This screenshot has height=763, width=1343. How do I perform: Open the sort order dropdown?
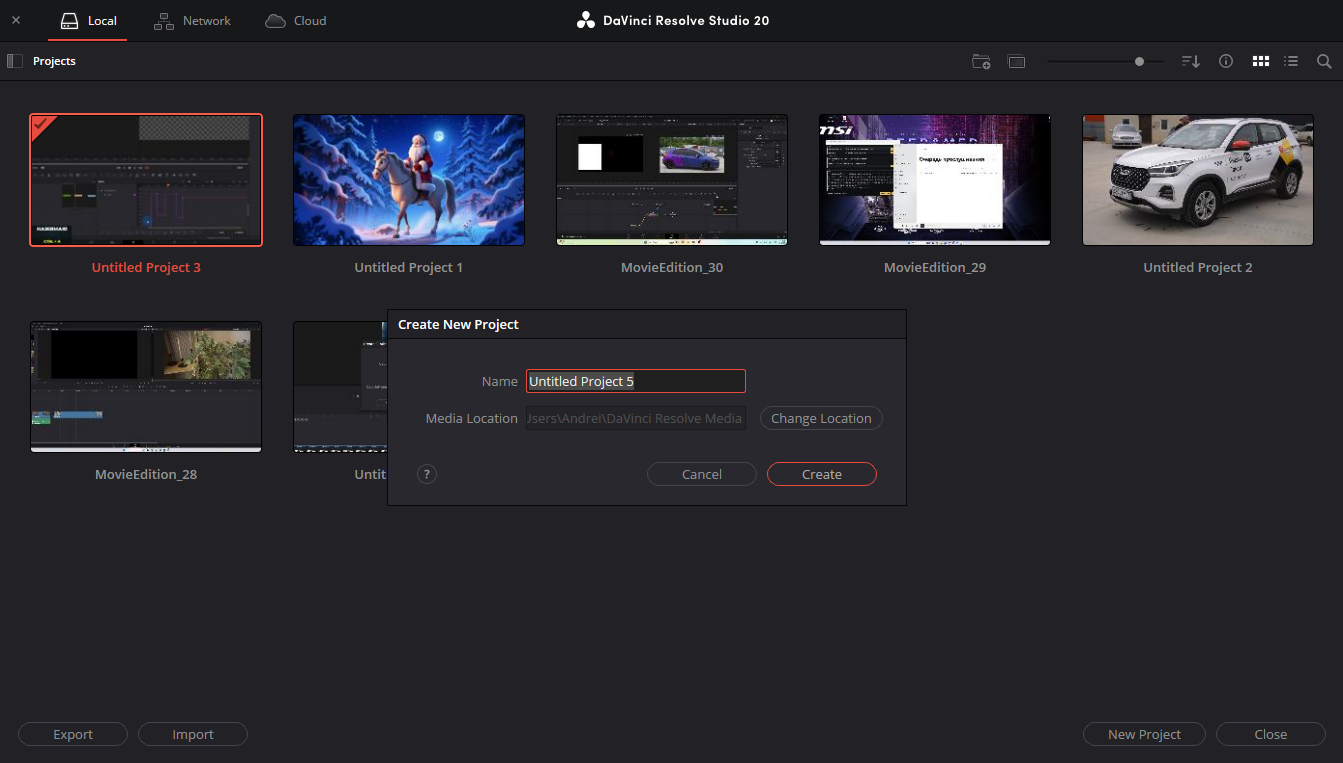(x=1190, y=61)
